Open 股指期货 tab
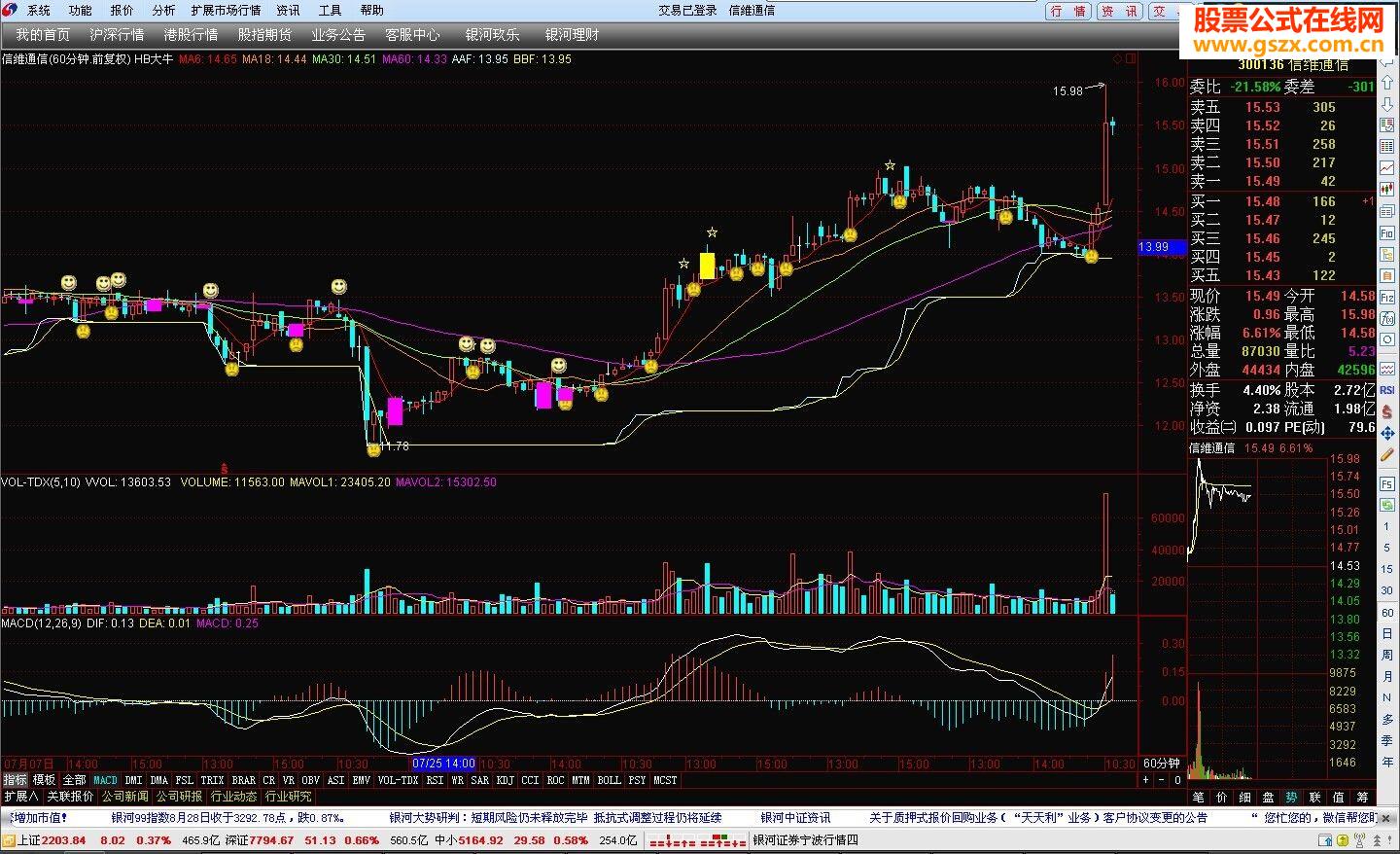Image resolution: width=1400 pixels, height=854 pixels. 264,35
